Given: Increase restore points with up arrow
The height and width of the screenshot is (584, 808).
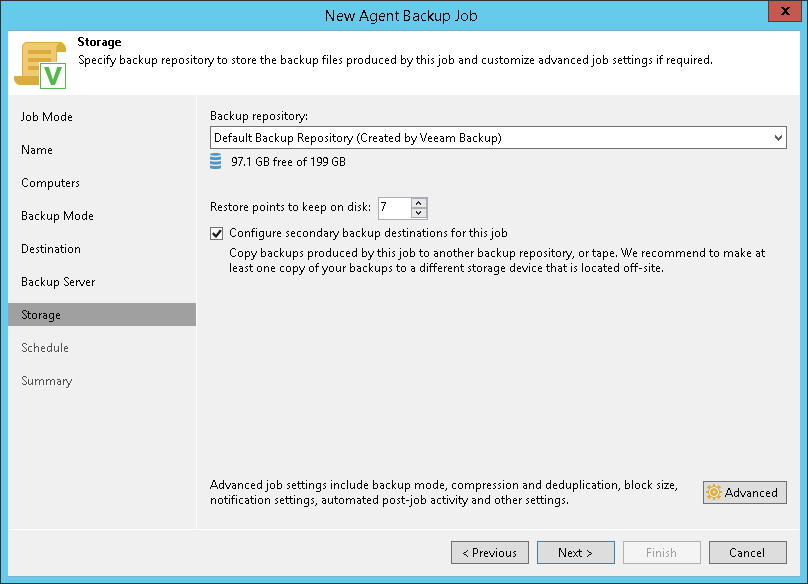Looking at the screenshot, I should [x=419, y=203].
